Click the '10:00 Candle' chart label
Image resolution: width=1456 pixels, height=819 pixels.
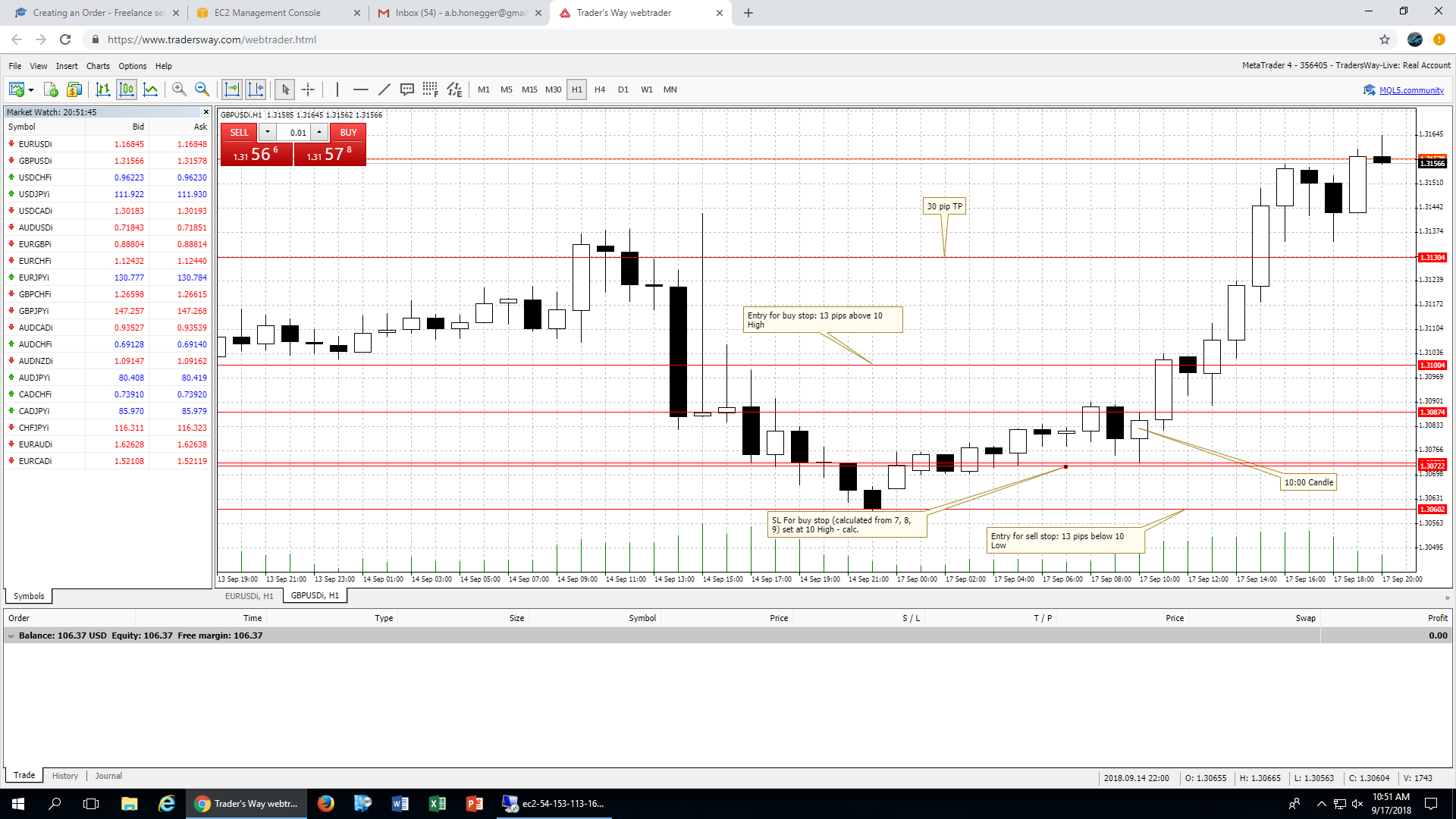pos(1308,482)
